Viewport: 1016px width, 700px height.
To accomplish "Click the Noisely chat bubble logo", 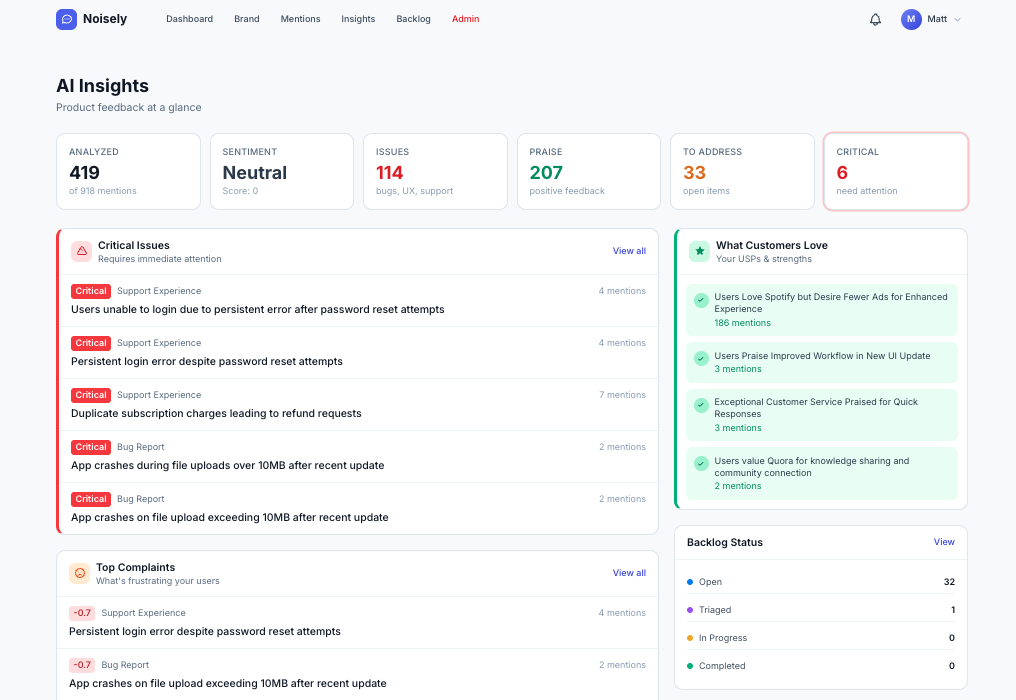I will pos(66,19).
